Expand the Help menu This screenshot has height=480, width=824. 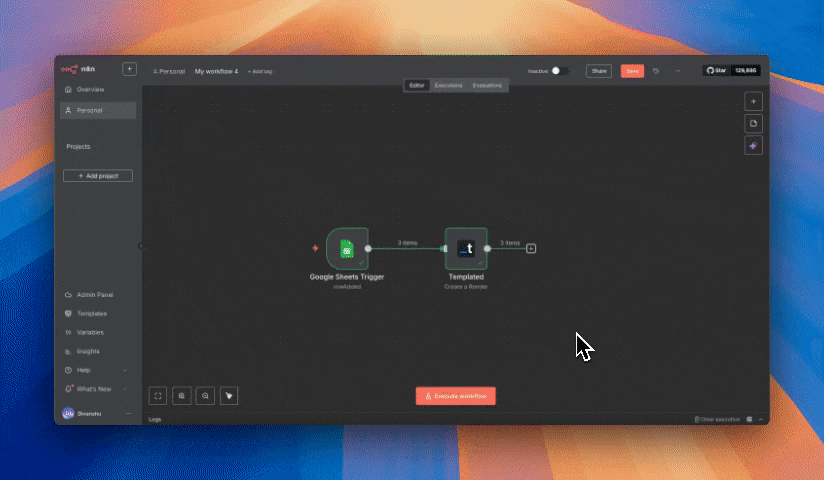[96, 370]
